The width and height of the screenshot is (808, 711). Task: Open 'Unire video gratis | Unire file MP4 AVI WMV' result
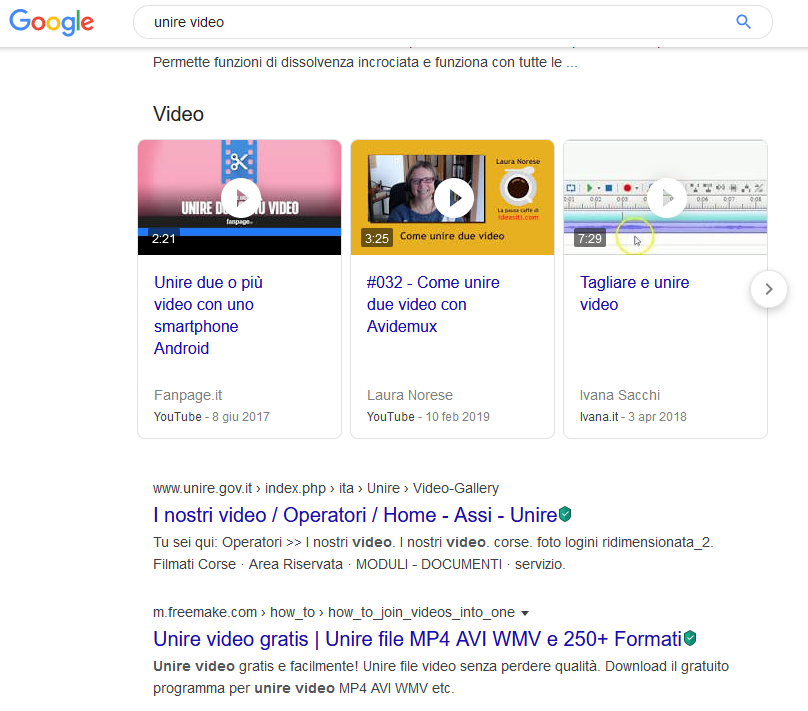pyautogui.click(x=417, y=639)
